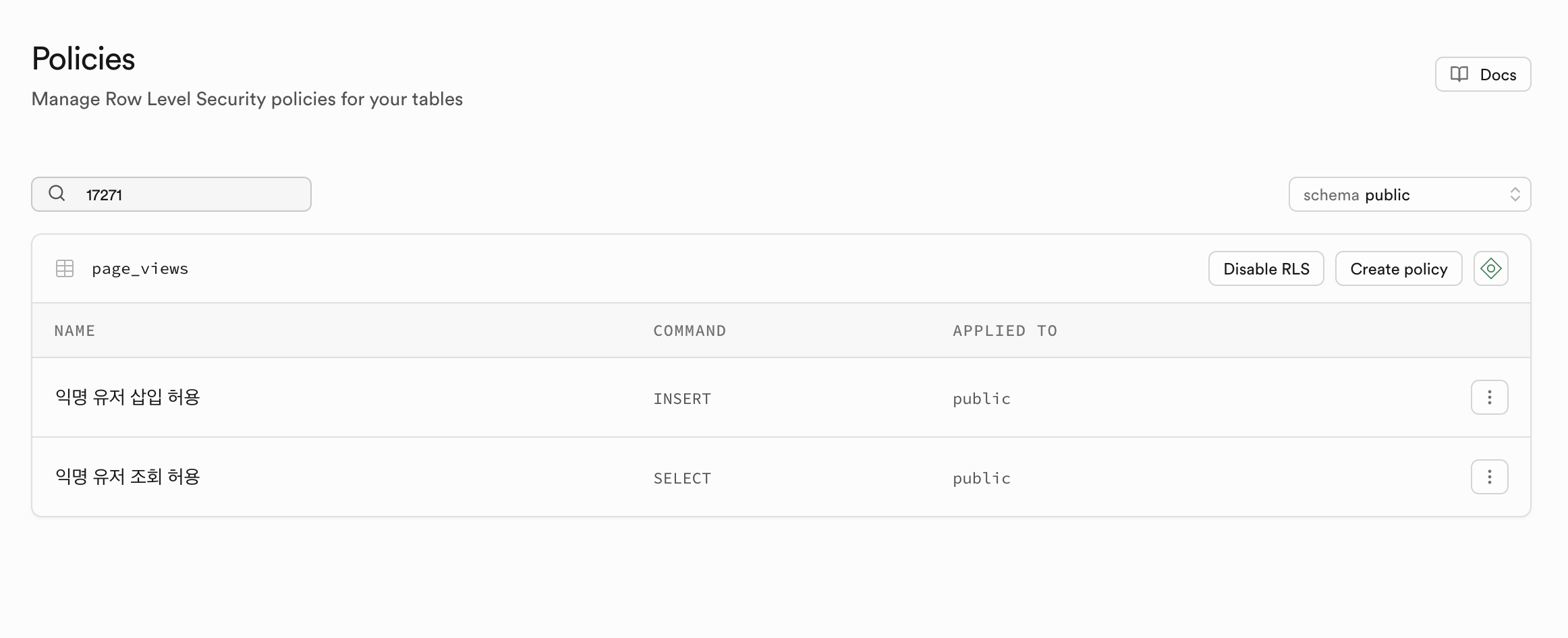The width and height of the screenshot is (1568, 638).
Task: Open three-dot menu for the INSERT policy
Action: click(1489, 397)
